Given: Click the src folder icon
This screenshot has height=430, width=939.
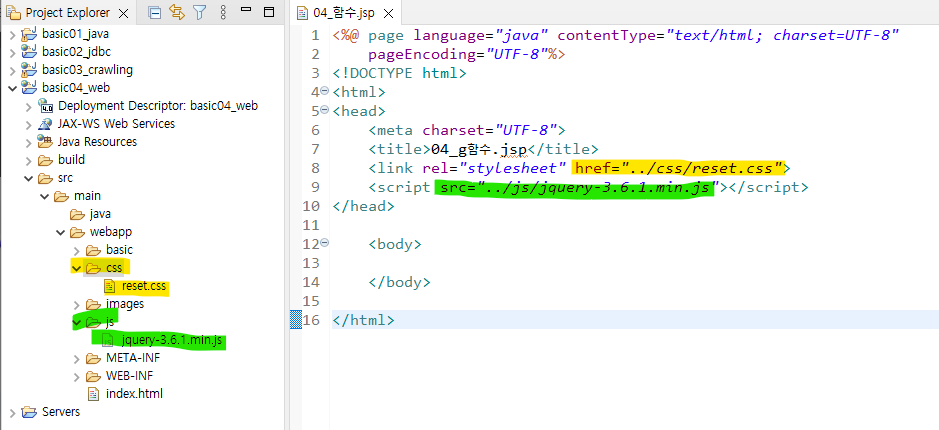Looking at the screenshot, I should 45,178.
